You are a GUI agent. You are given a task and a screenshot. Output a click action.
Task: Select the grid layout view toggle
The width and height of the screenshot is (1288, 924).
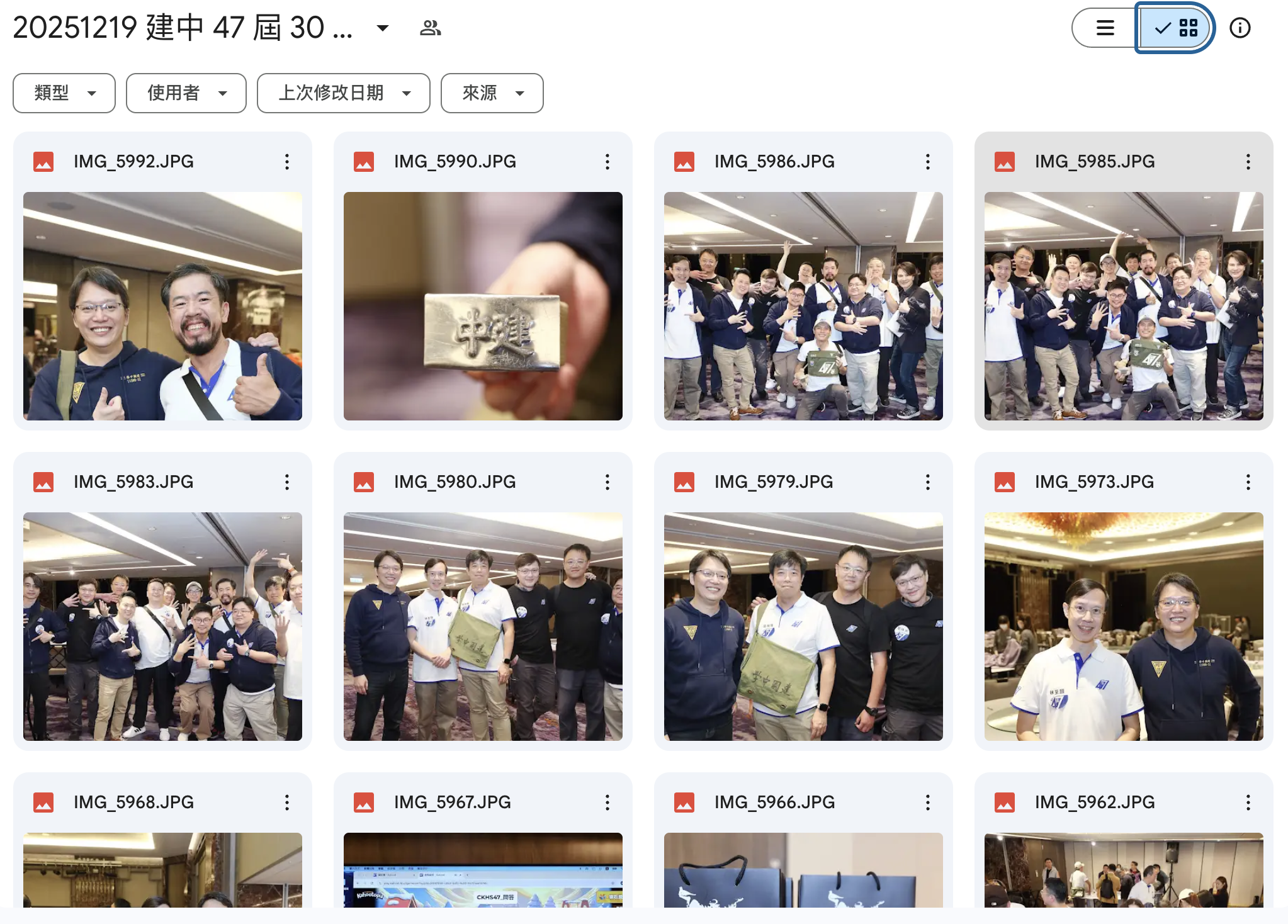[x=1175, y=28]
